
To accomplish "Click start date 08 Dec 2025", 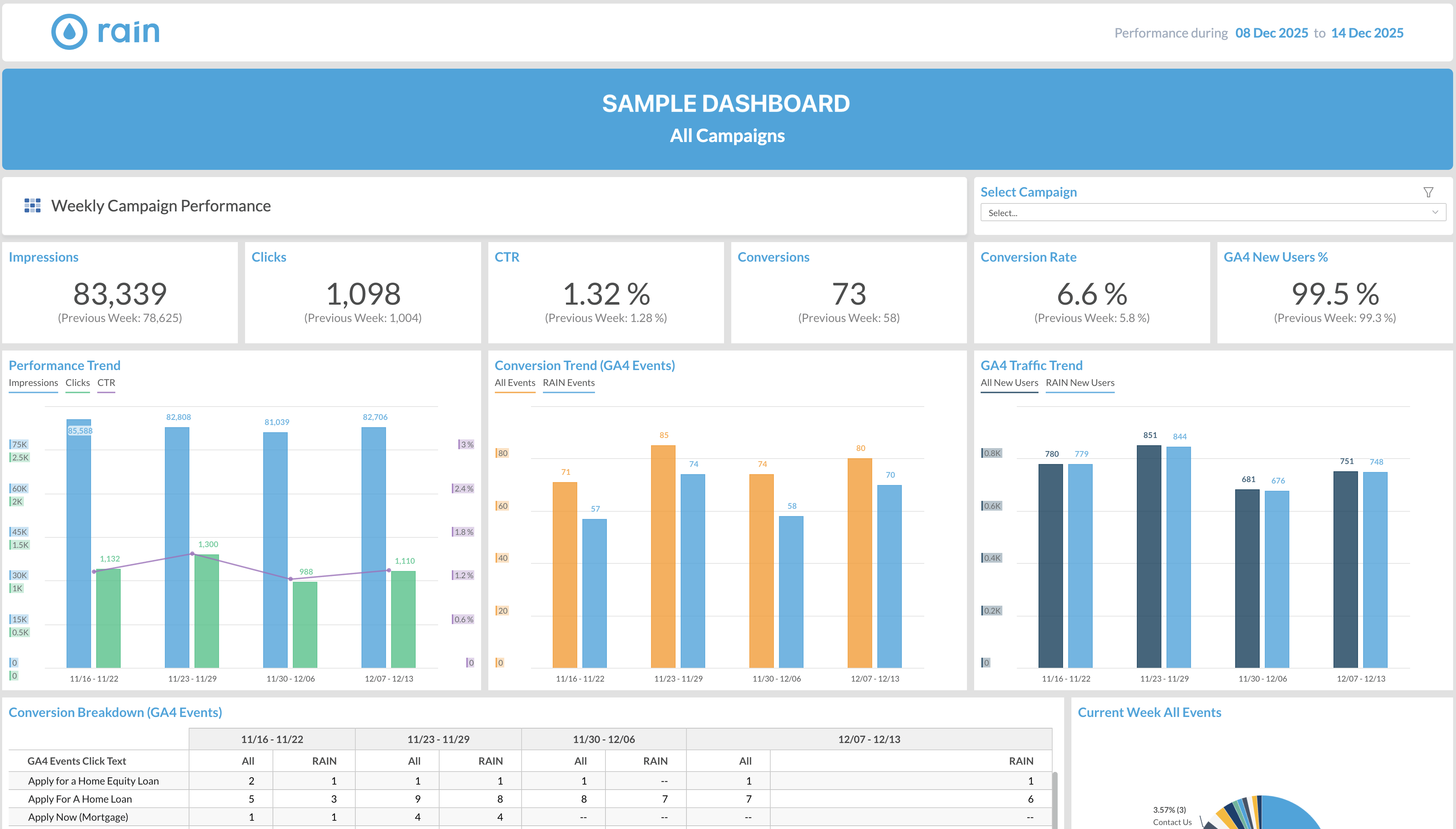I will pos(1271,33).
